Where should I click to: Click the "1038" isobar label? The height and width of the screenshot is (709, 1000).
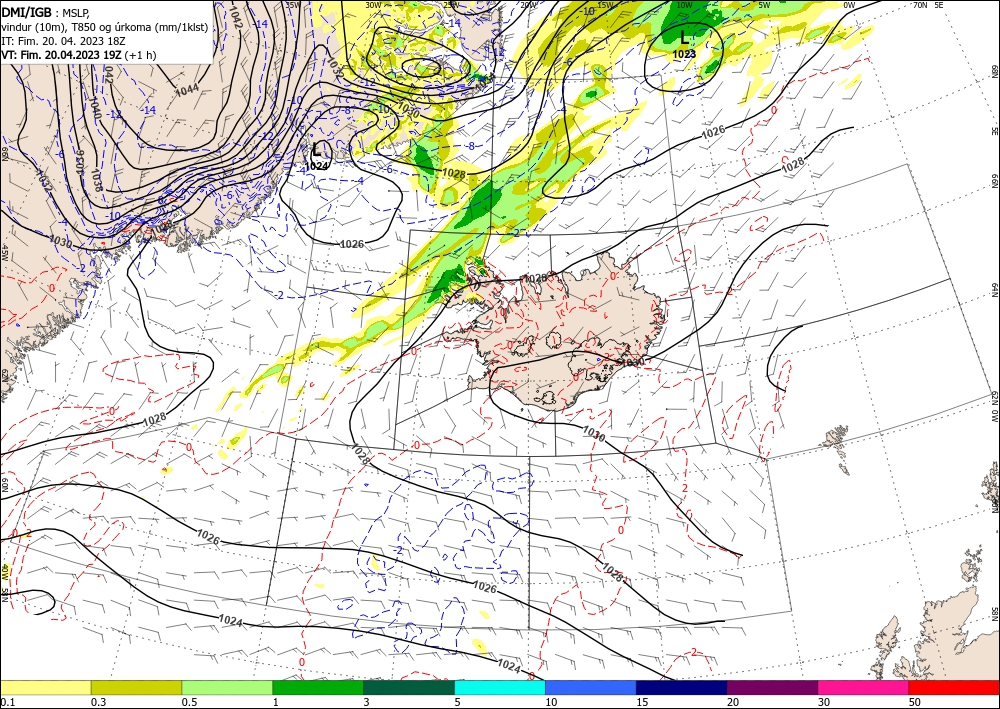point(98,180)
